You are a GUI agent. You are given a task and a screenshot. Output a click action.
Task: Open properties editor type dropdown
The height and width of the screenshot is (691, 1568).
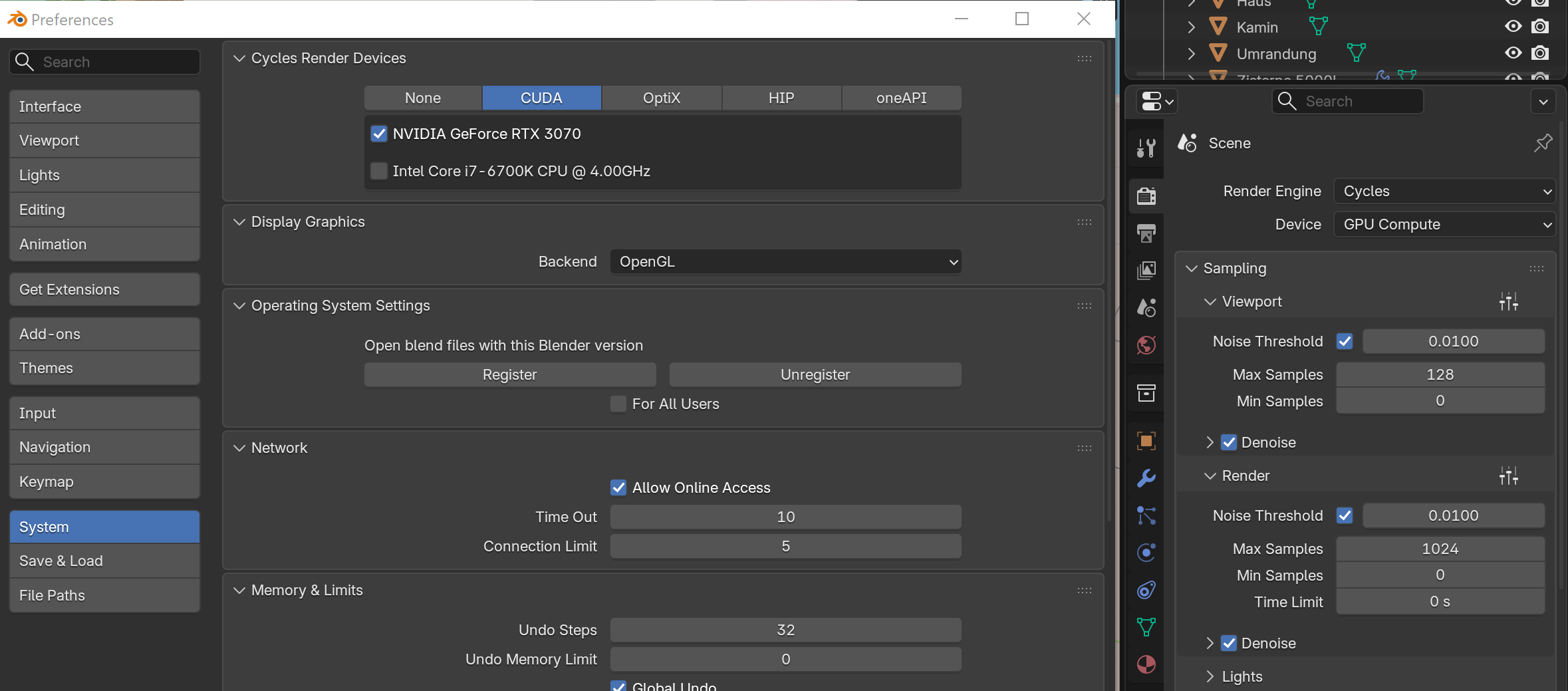[1157, 102]
